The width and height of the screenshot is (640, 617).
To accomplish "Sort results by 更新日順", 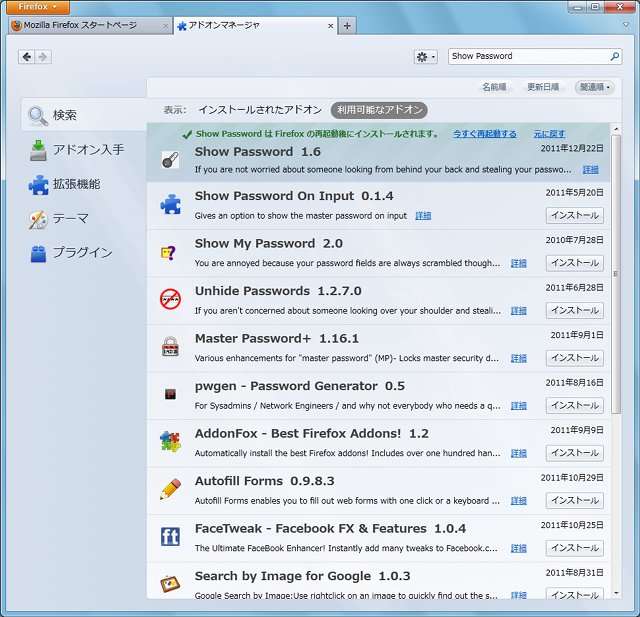I will tap(543, 87).
